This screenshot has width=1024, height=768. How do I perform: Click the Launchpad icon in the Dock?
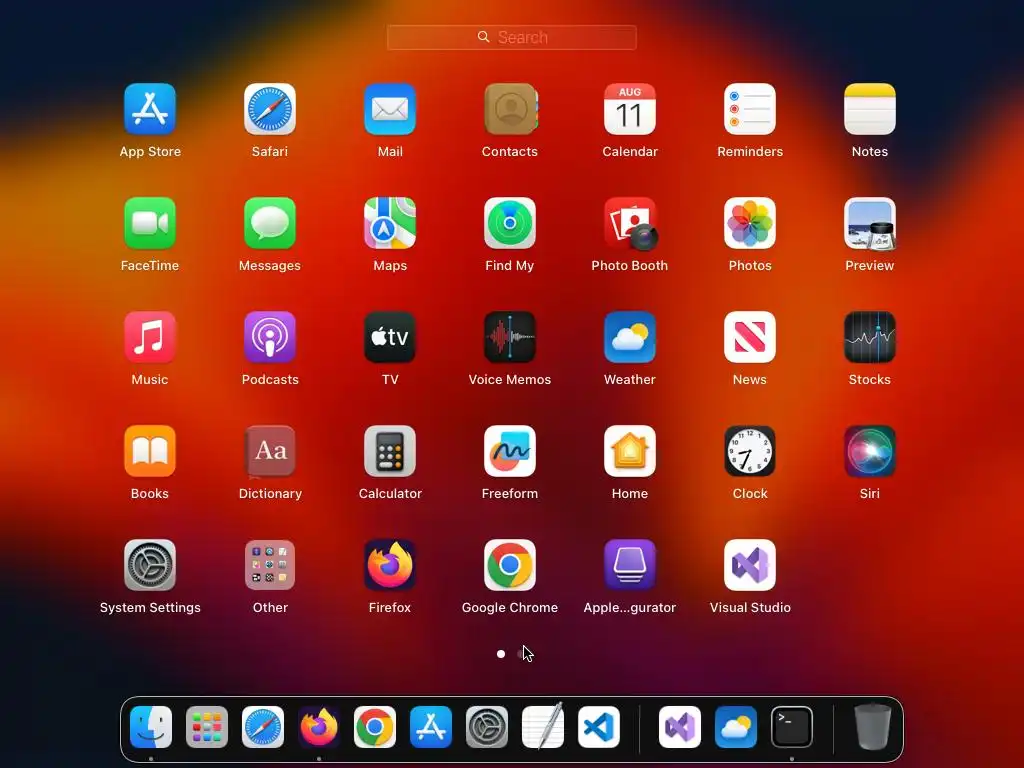207,727
